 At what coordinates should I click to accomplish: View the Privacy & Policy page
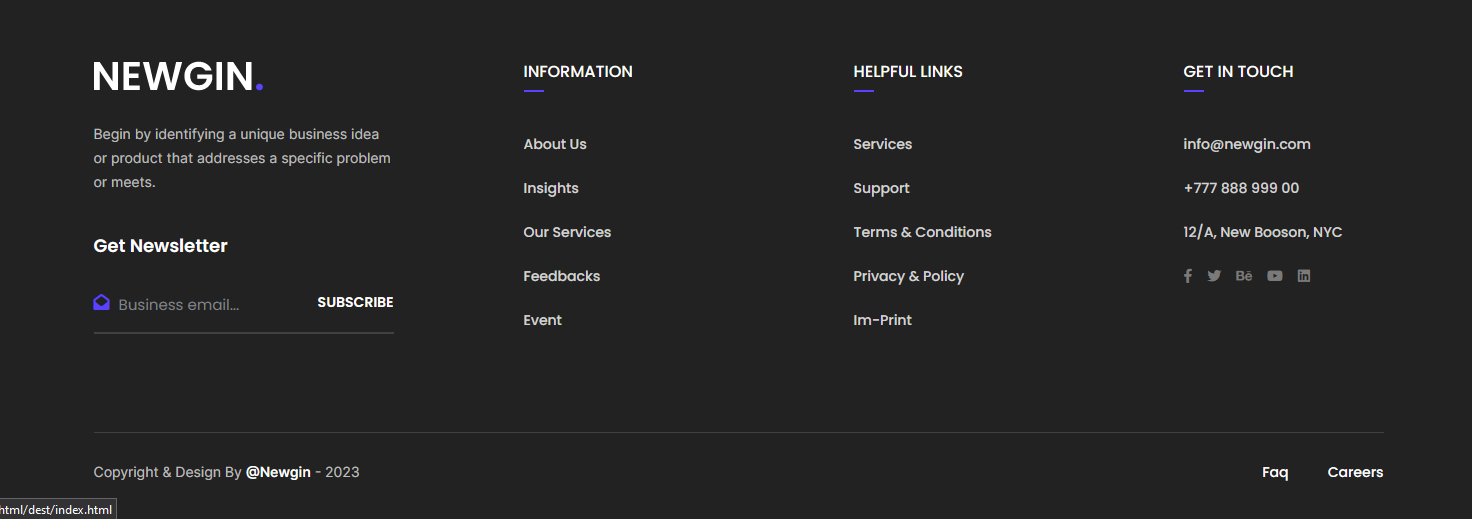(908, 276)
